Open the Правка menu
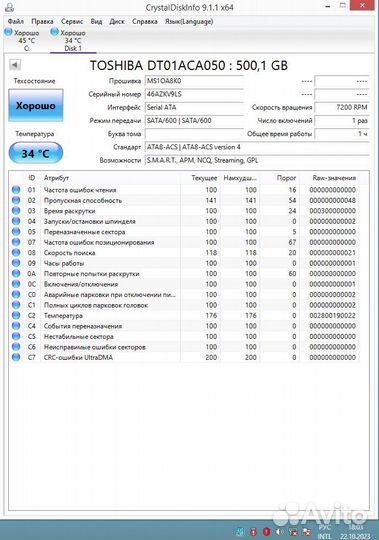Viewport: 379px width, 540px height. tap(42, 21)
